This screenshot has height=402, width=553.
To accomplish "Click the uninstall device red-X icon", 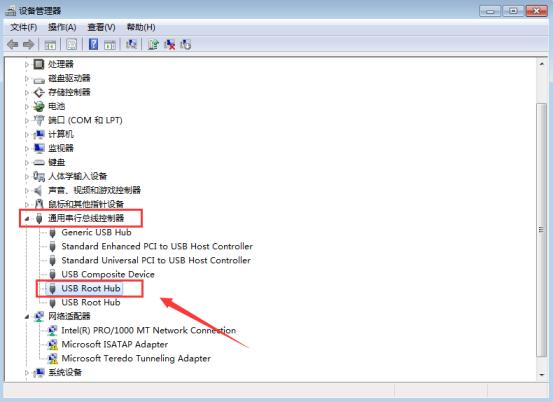I will 169,44.
